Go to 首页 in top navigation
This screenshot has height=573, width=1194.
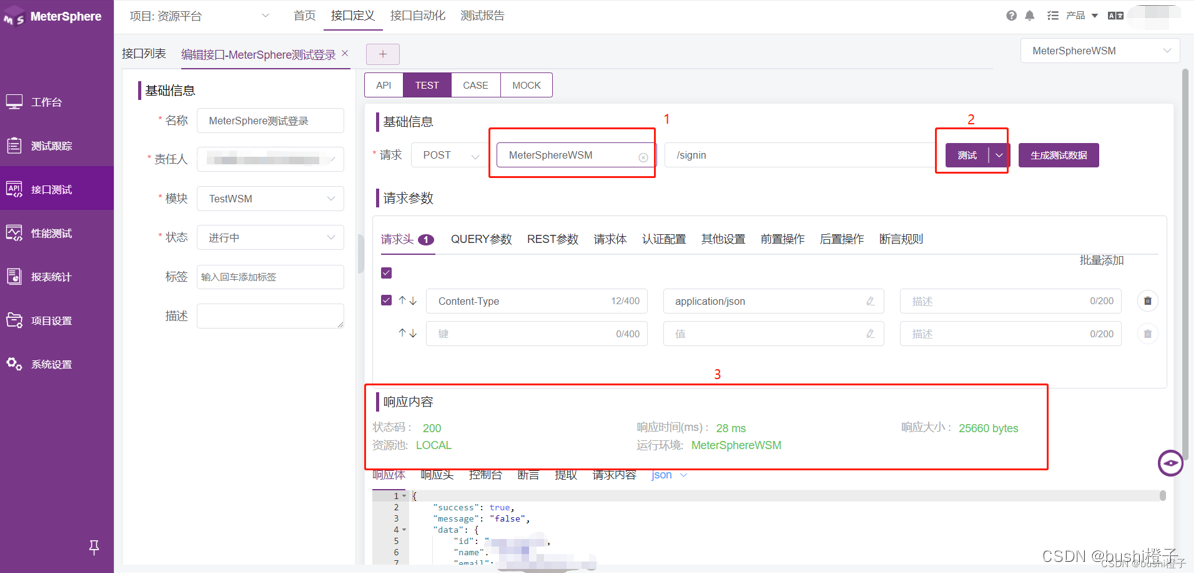pyautogui.click(x=305, y=15)
